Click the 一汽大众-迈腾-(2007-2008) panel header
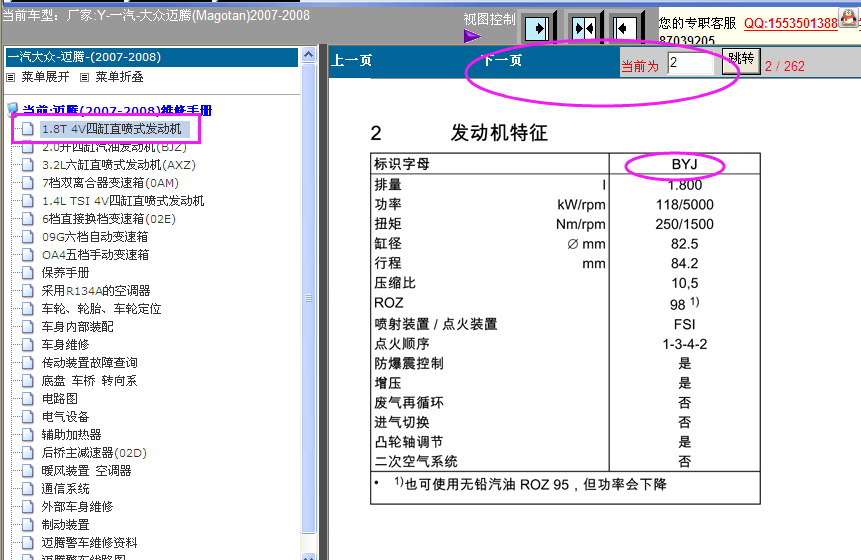861x560 pixels. point(152,57)
